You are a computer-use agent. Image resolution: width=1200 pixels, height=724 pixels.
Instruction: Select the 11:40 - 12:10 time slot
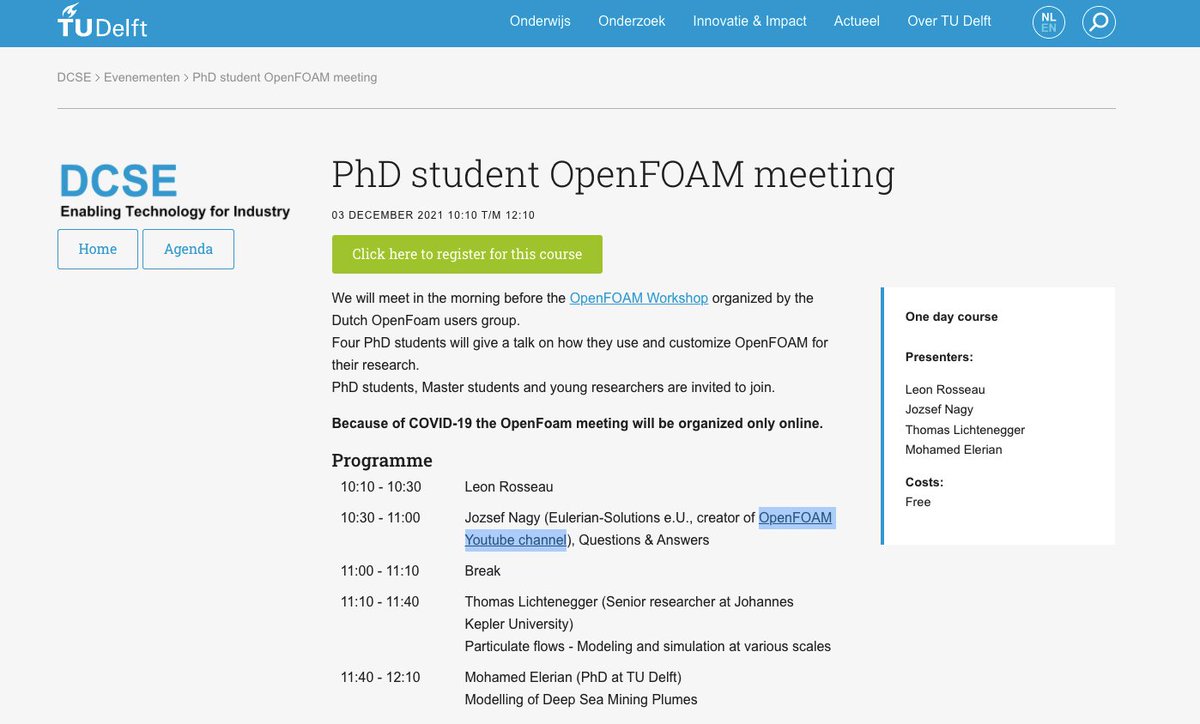point(380,677)
